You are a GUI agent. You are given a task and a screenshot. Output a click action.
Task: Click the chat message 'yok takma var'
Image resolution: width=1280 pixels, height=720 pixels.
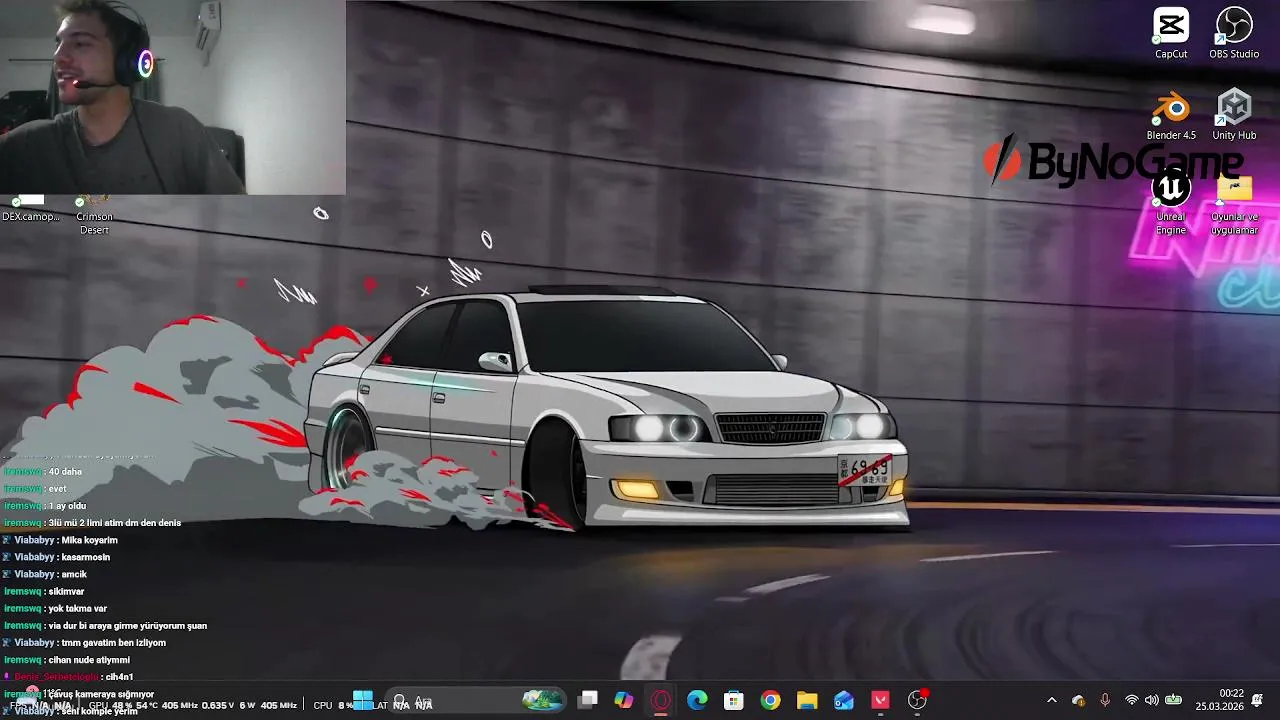coord(77,609)
